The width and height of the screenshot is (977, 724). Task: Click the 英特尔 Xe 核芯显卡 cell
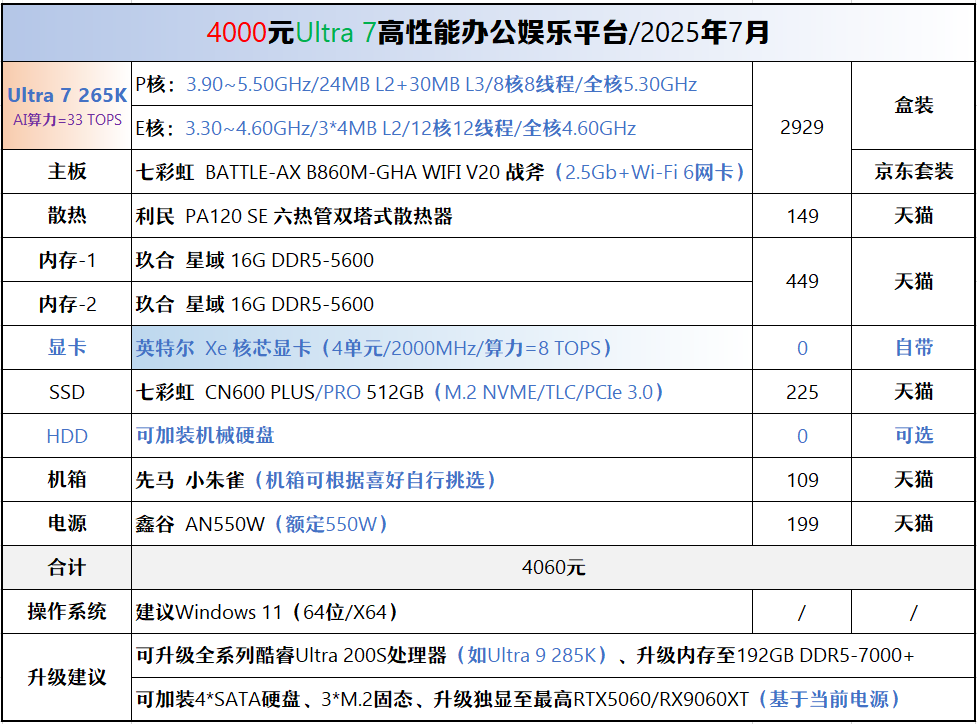click(442, 348)
